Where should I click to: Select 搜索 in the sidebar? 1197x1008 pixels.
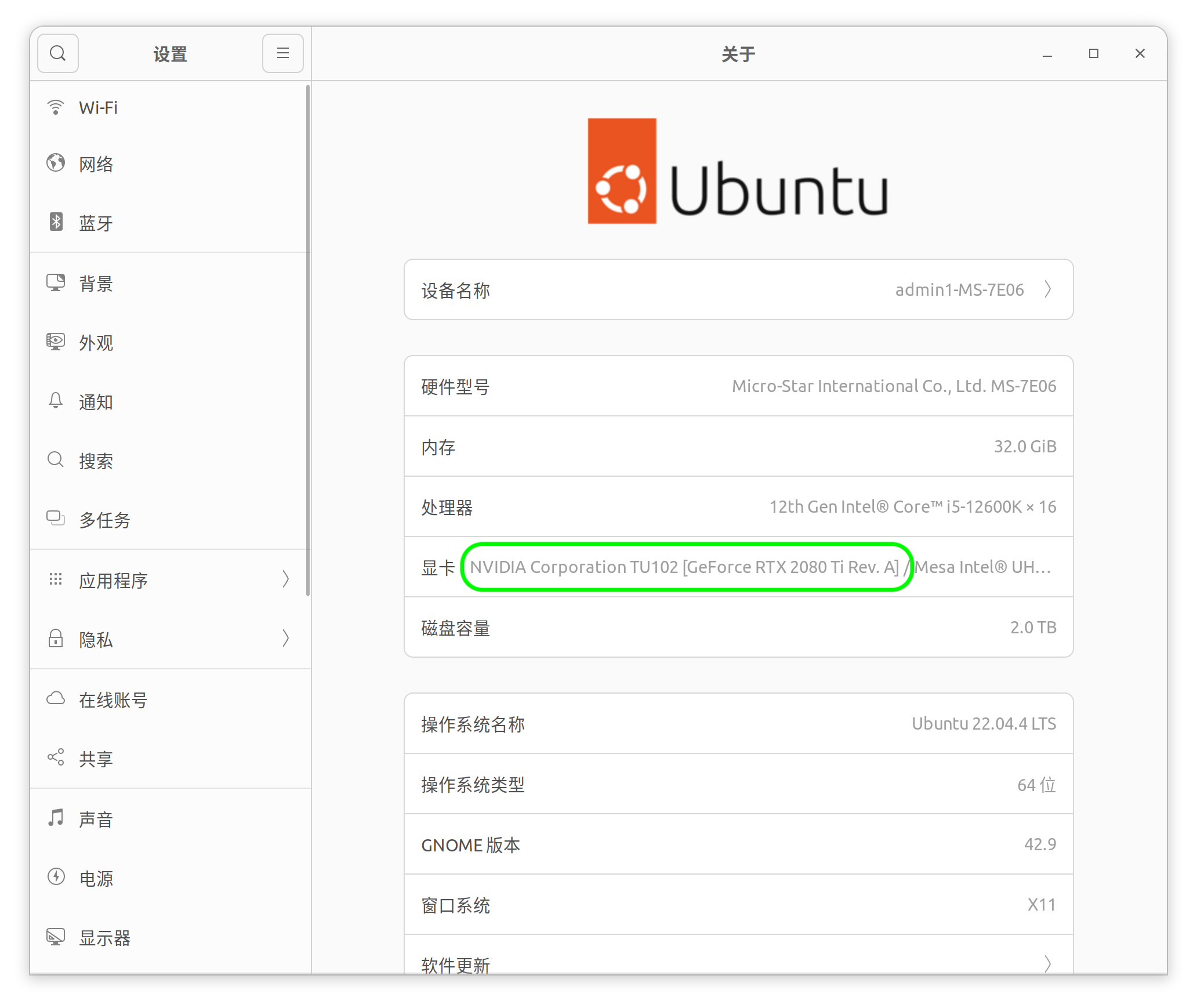coord(170,461)
